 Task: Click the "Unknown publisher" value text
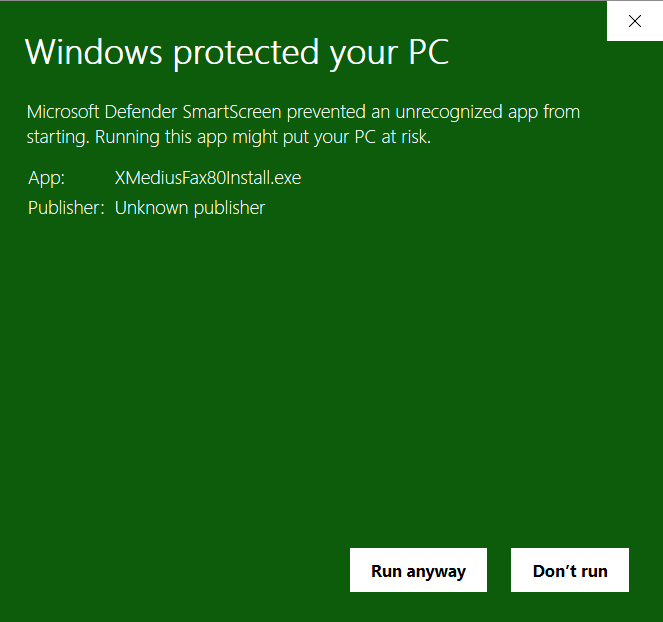coord(190,208)
